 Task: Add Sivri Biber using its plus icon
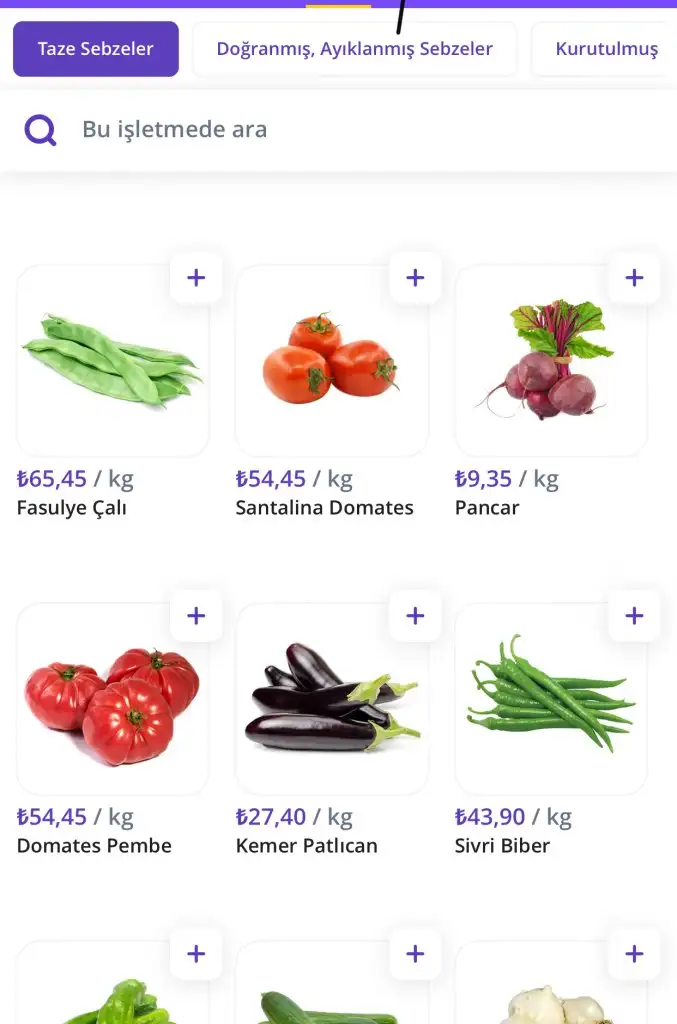tap(634, 616)
